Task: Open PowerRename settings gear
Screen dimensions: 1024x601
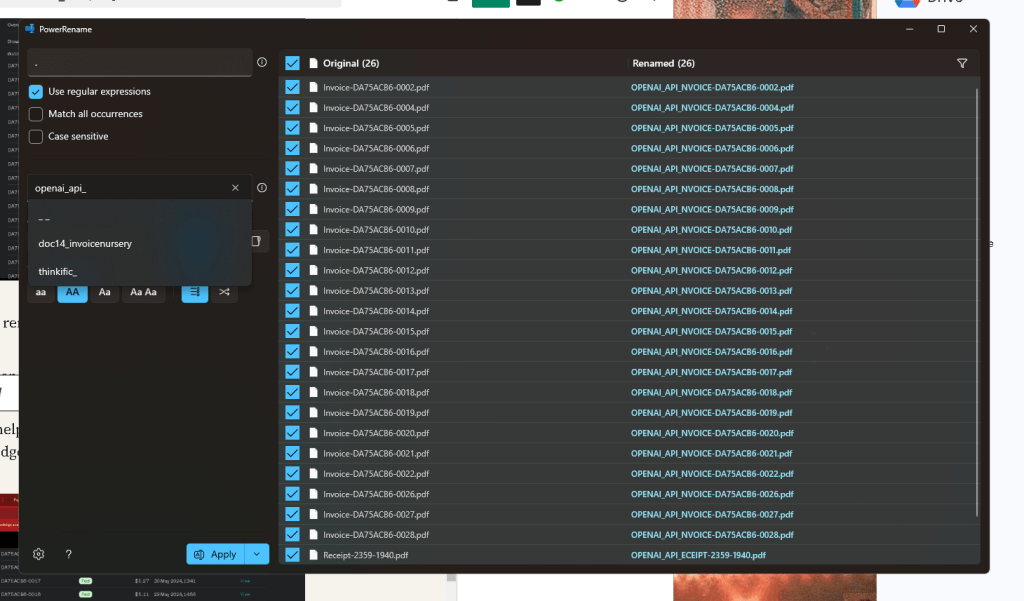Action: tap(39, 554)
